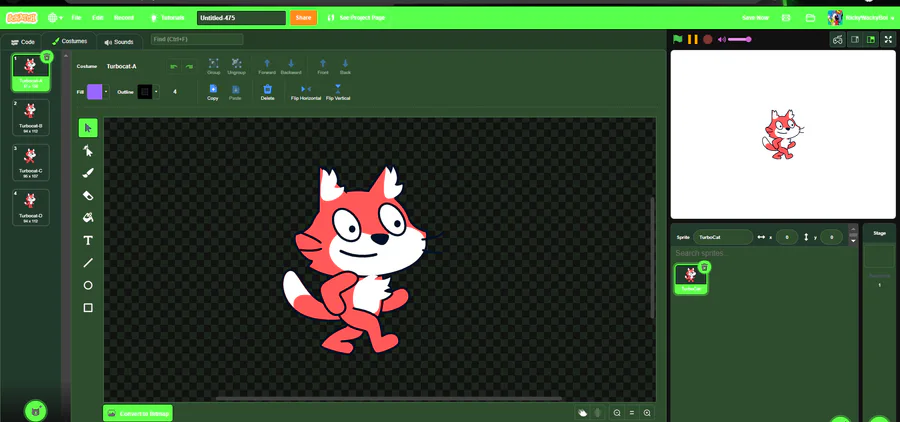Image resolution: width=900 pixels, height=422 pixels.
Task: Open the Edit menu
Action: tap(98, 18)
